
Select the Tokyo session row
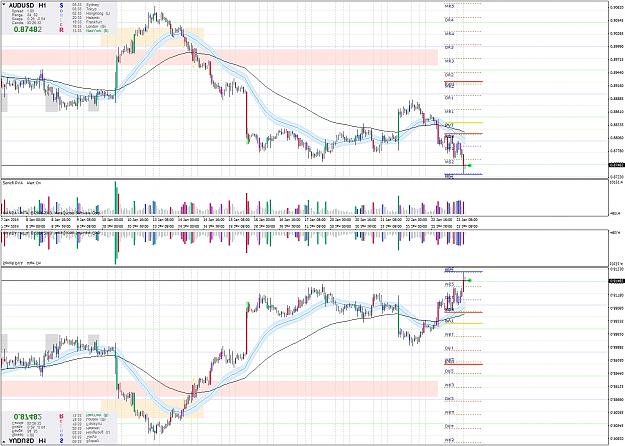click(86, 9)
